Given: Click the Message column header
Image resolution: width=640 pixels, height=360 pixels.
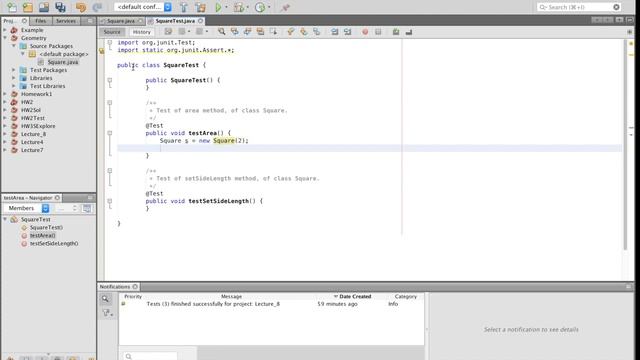Looking at the screenshot, I should 231,296.
